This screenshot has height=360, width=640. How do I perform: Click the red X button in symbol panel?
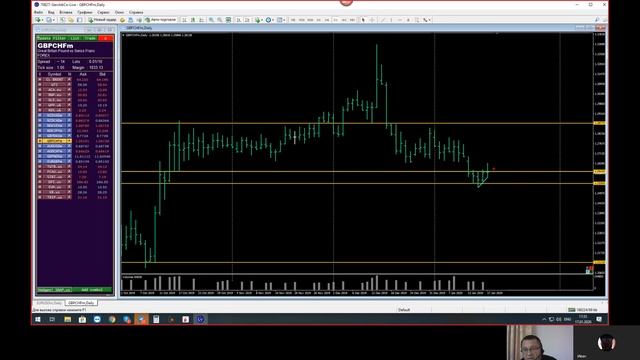pos(106,38)
